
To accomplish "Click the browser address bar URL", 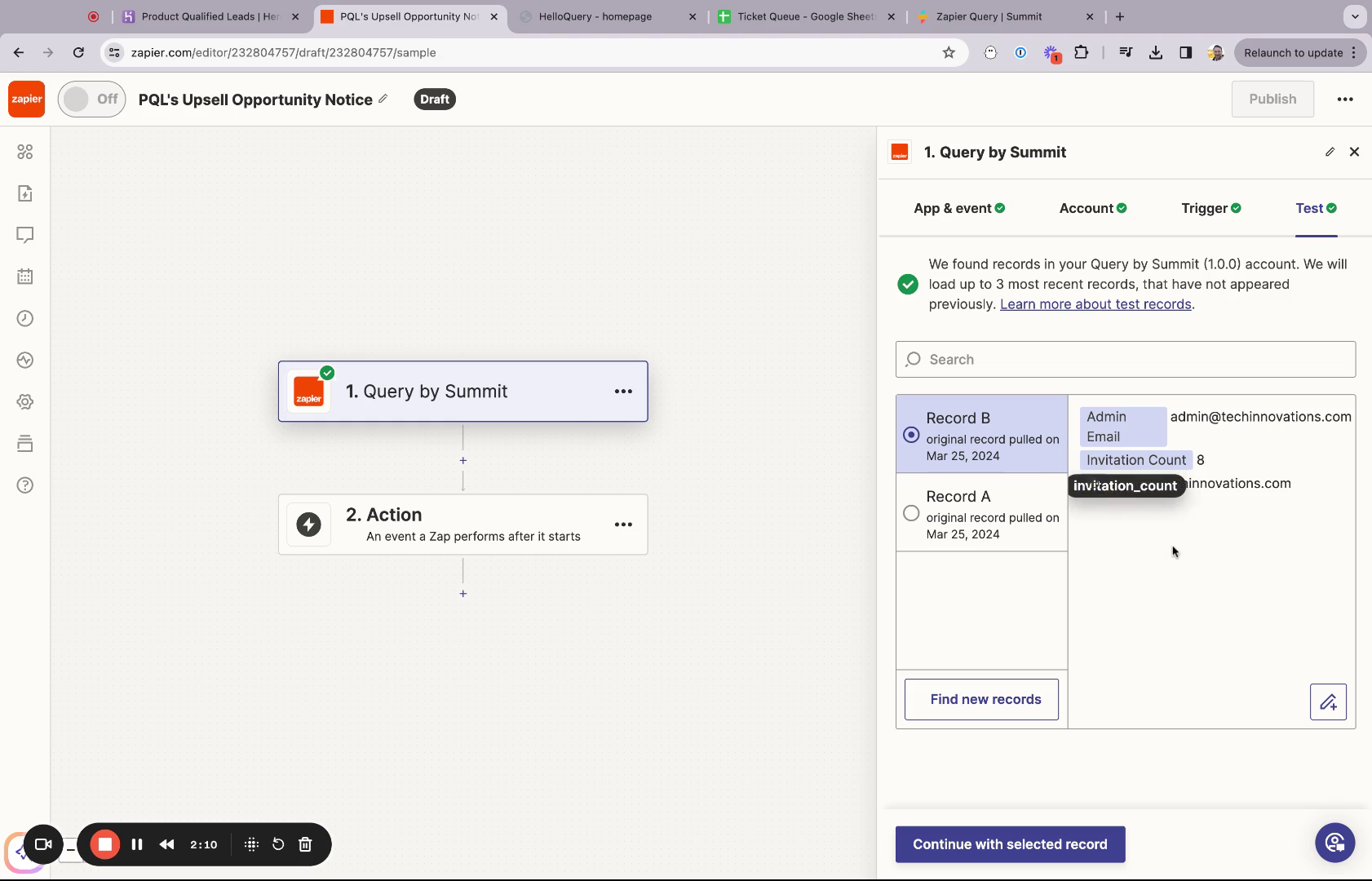I will pos(284,52).
